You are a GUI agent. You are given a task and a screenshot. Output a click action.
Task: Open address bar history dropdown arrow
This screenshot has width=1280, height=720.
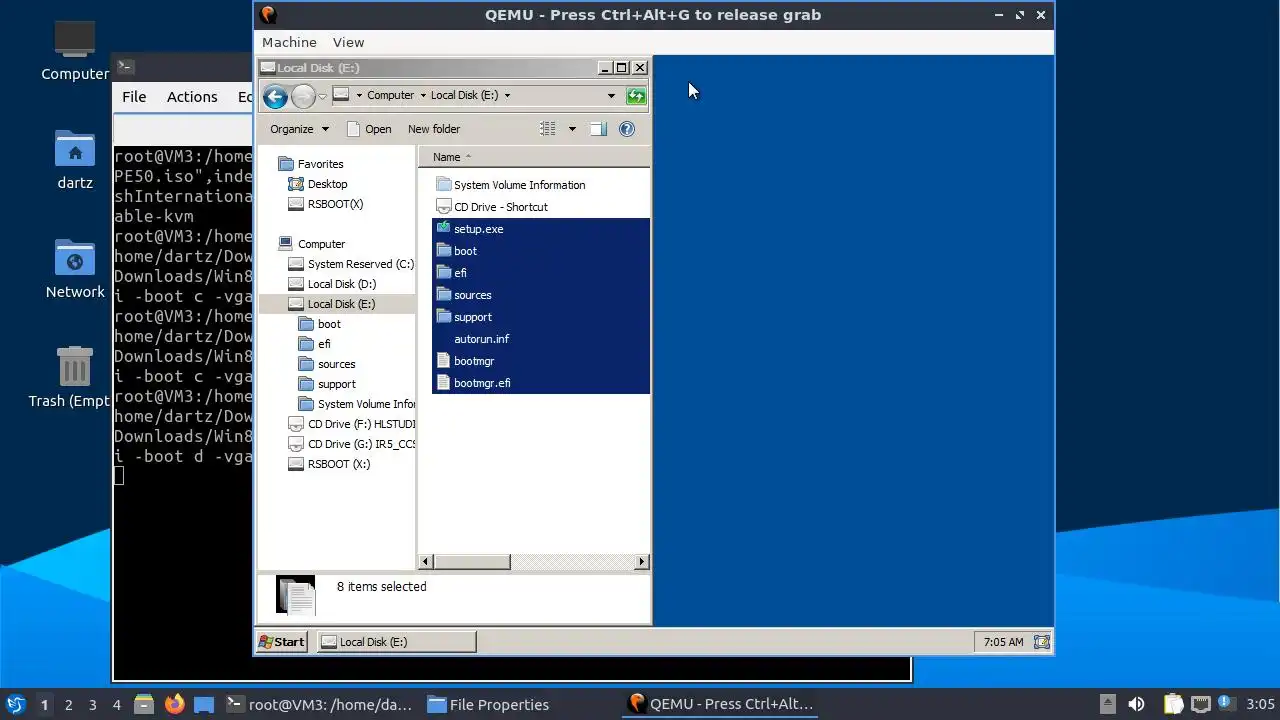click(x=611, y=96)
